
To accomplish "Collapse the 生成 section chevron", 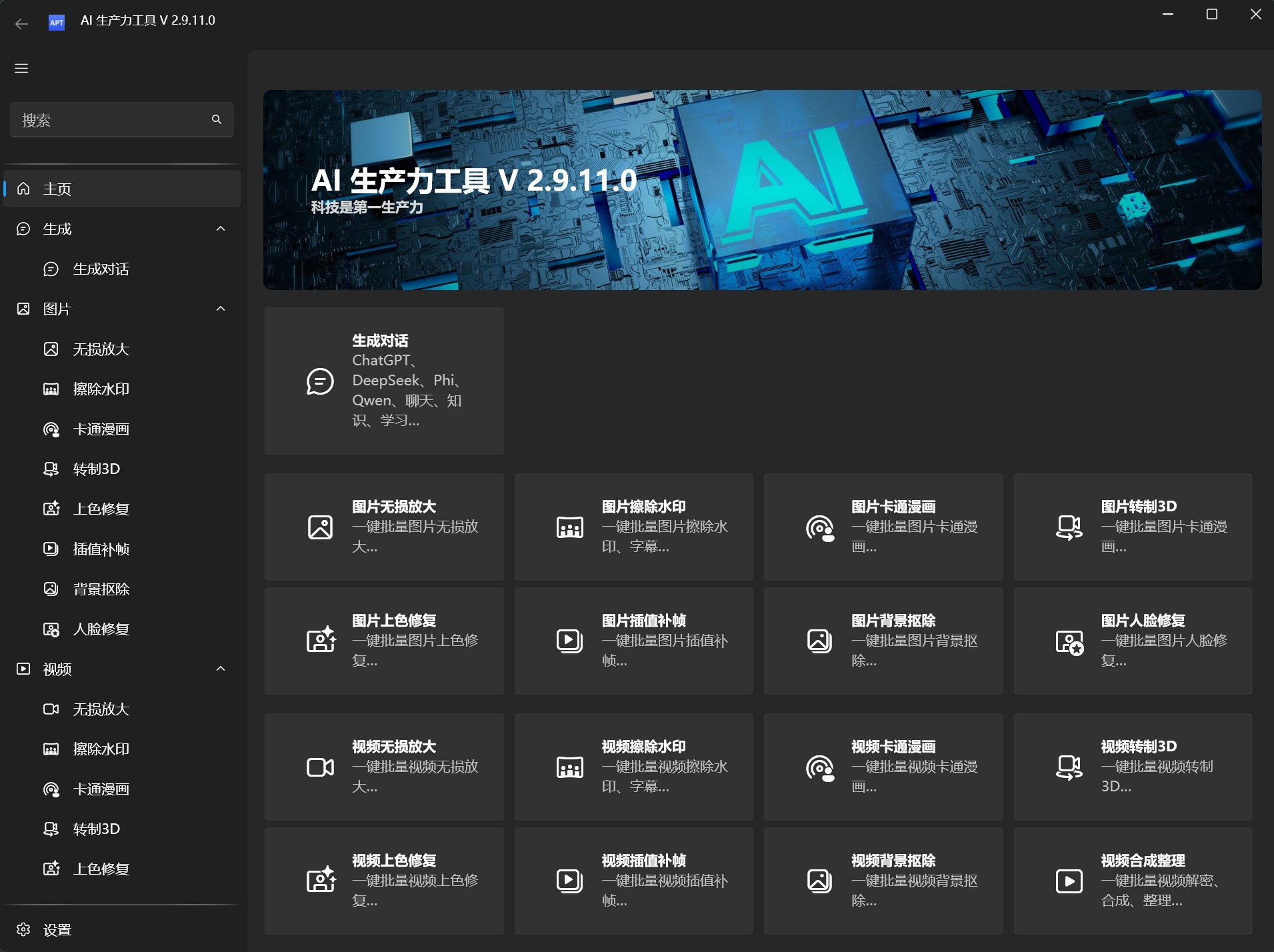I will [221, 229].
